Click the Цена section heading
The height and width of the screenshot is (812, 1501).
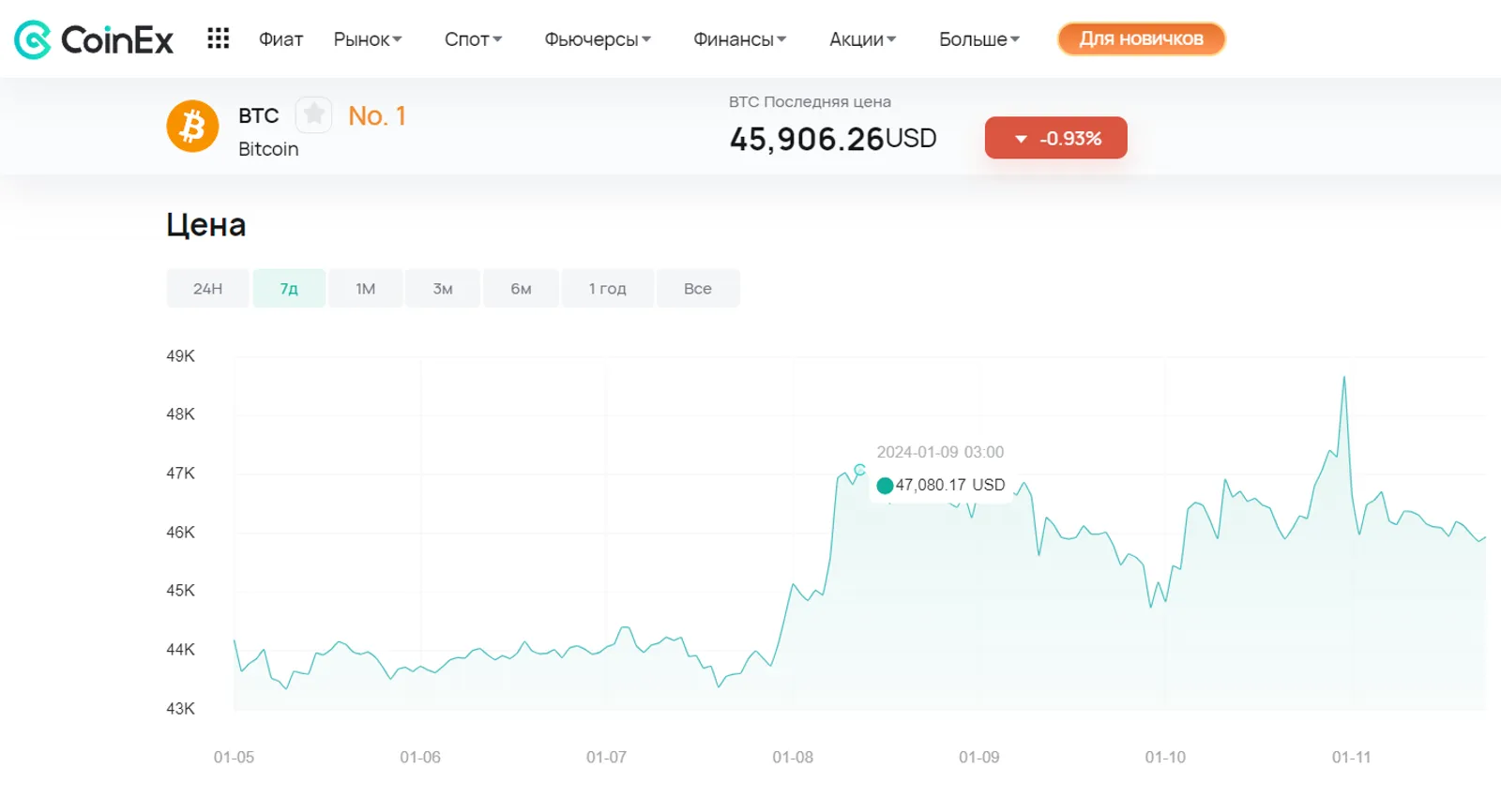[x=206, y=225]
